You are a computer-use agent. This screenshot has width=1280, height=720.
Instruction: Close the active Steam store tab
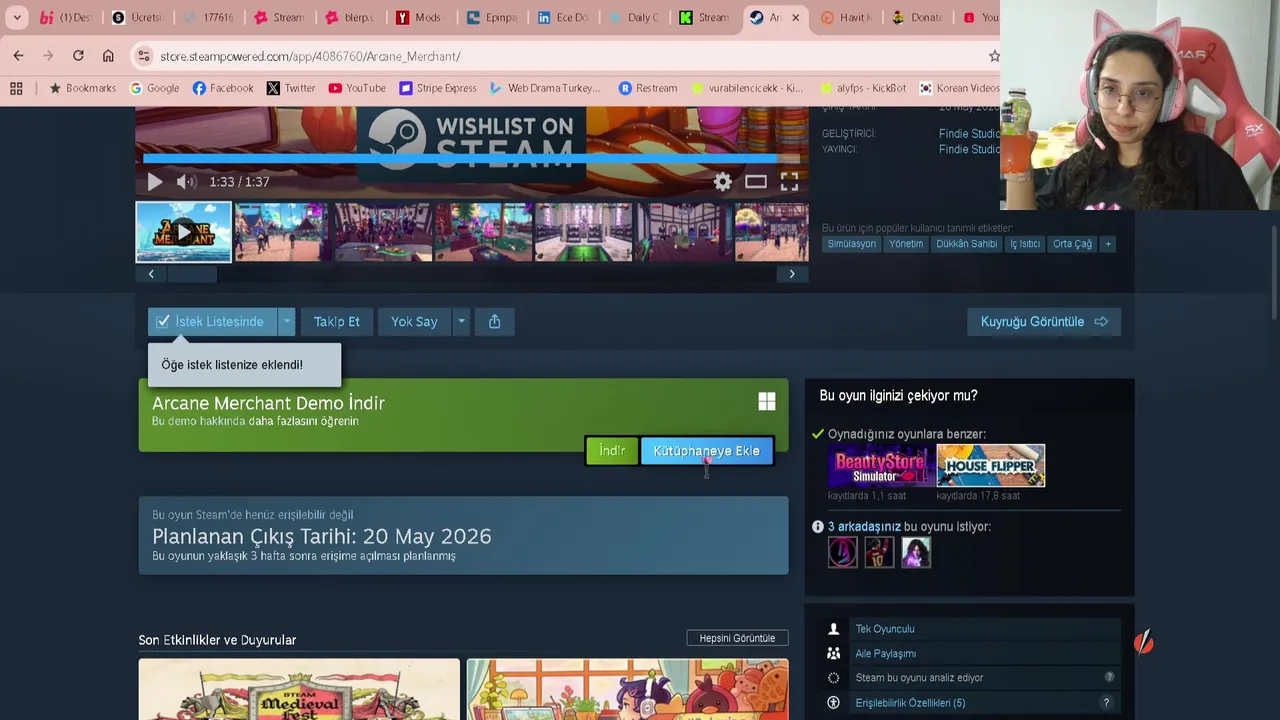click(x=796, y=18)
